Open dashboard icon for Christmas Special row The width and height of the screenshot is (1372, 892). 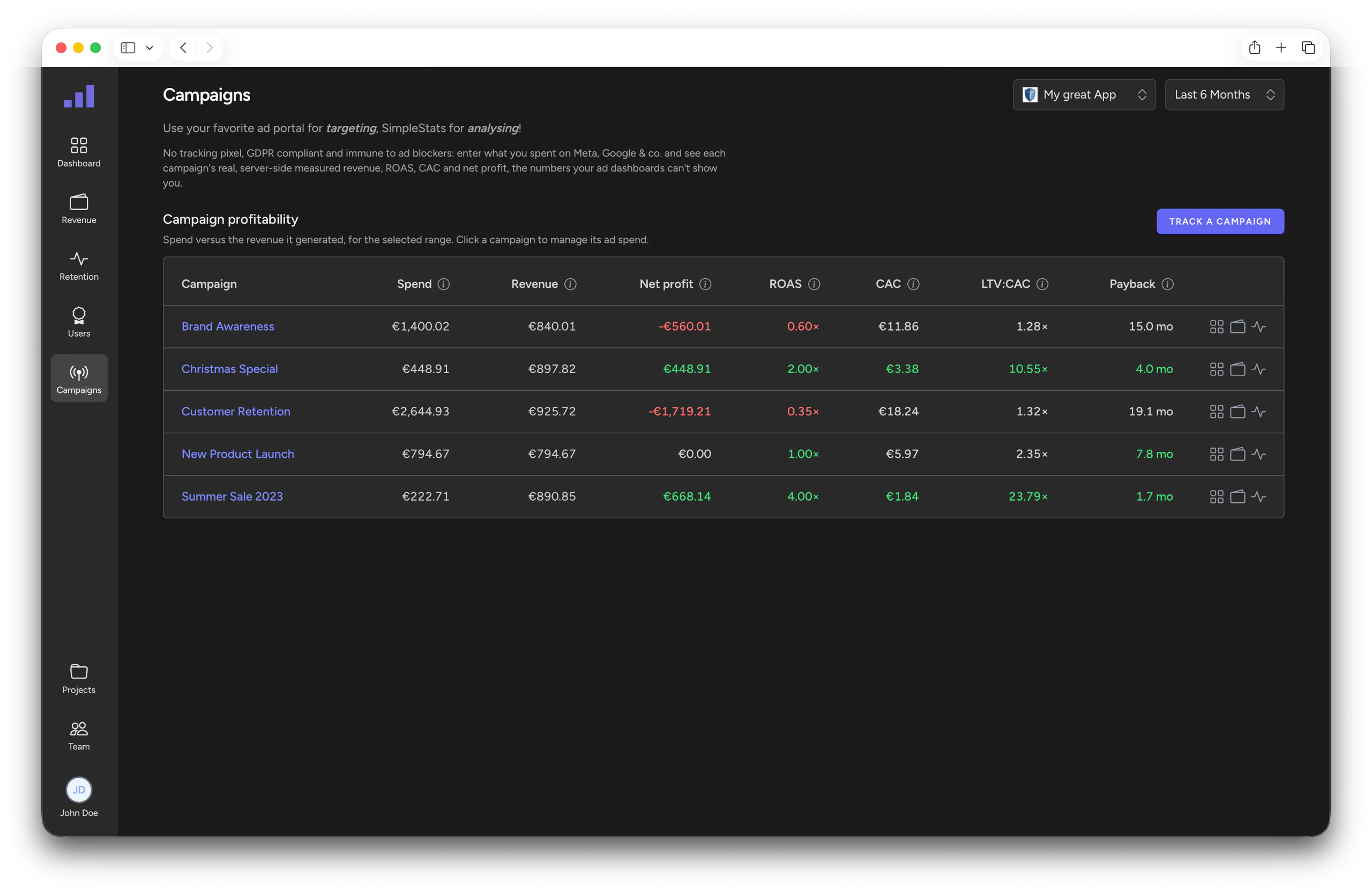(1217, 369)
